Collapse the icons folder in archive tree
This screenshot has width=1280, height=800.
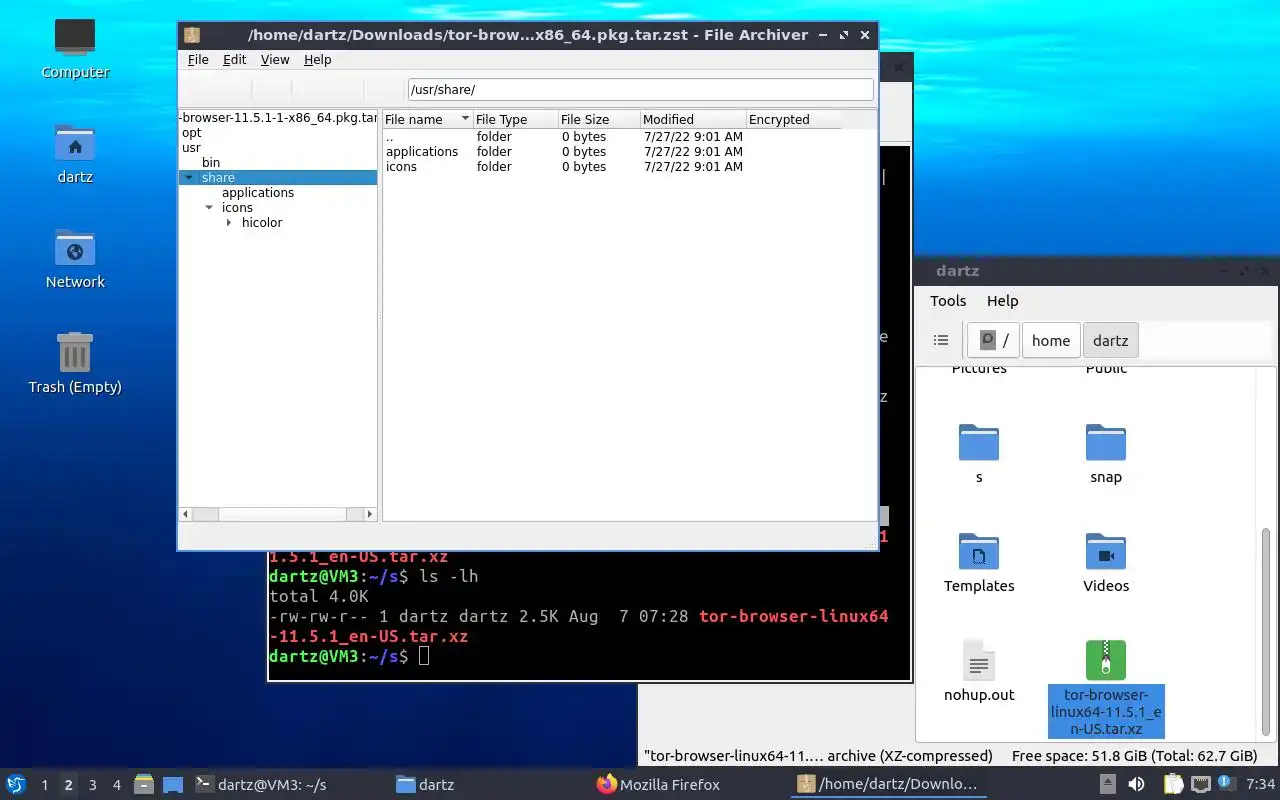coord(209,208)
